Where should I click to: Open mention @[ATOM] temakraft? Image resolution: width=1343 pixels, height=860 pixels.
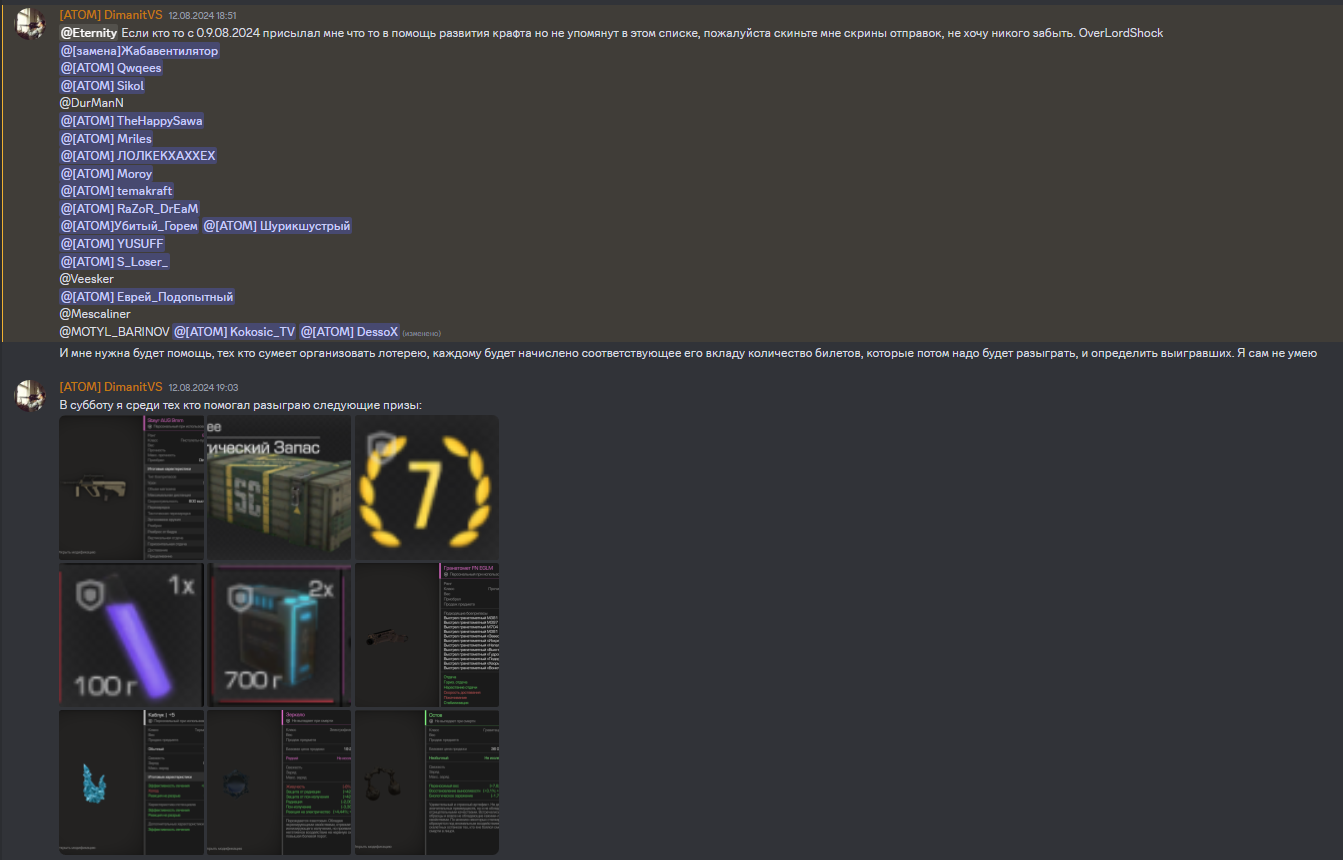click(116, 191)
